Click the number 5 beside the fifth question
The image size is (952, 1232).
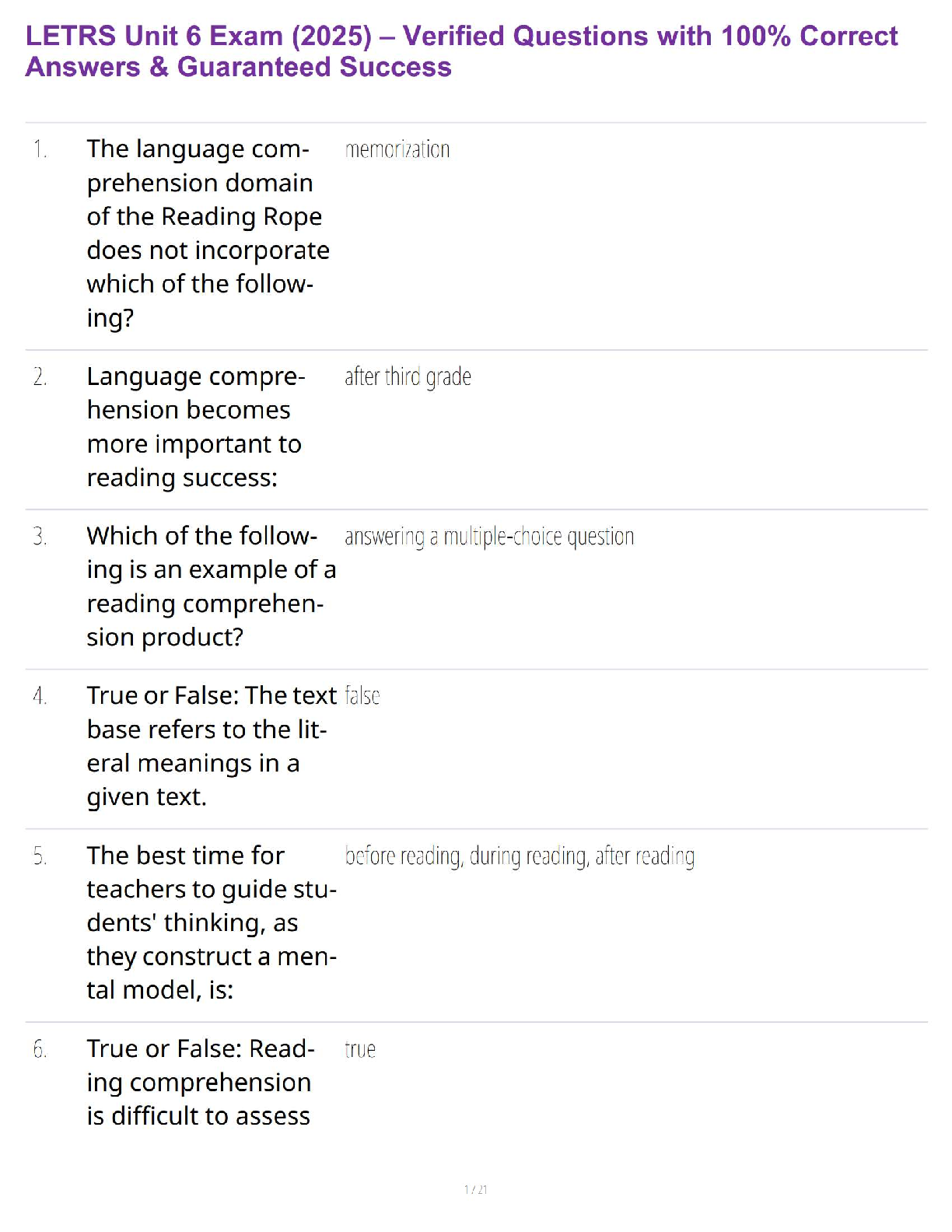click(x=40, y=856)
